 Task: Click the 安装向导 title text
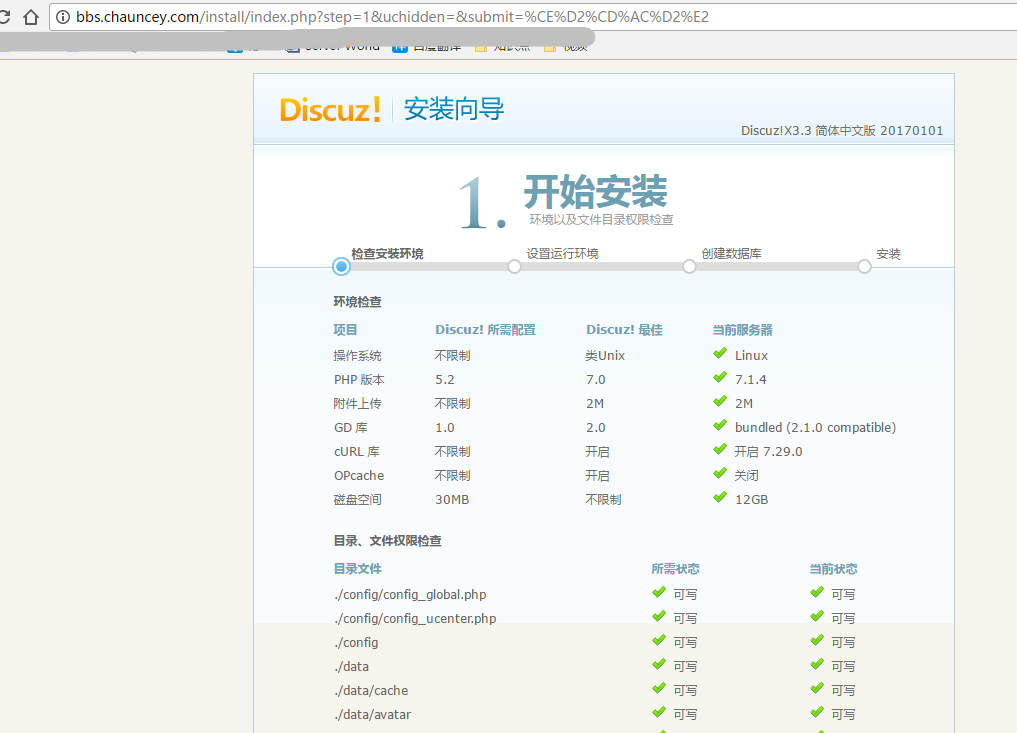(x=454, y=109)
